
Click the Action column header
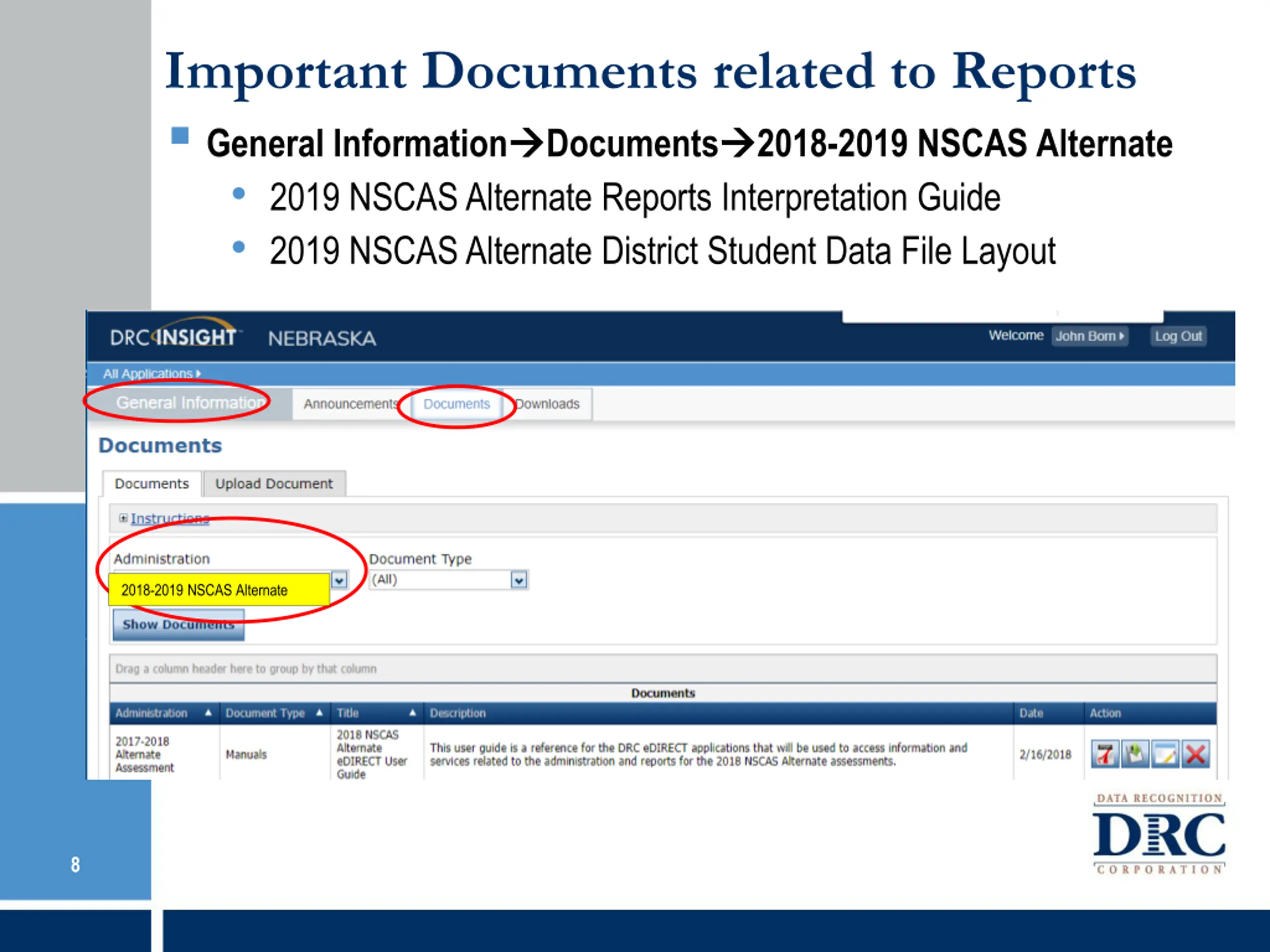(x=1150, y=714)
